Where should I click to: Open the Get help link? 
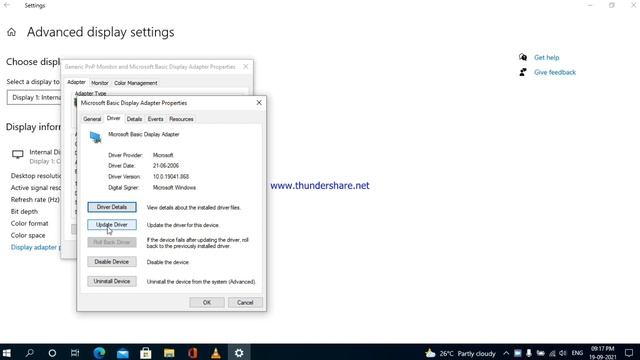tap(547, 58)
